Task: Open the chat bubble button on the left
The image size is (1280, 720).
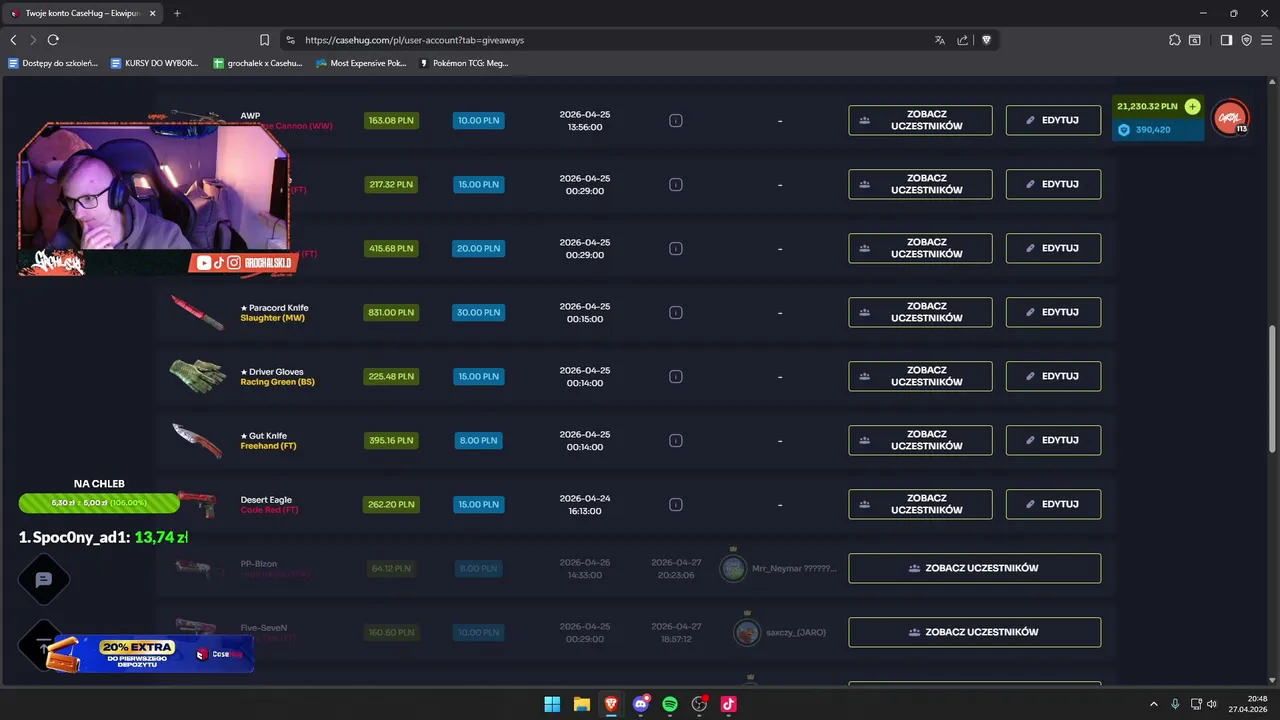Action: (x=44, y=579)
